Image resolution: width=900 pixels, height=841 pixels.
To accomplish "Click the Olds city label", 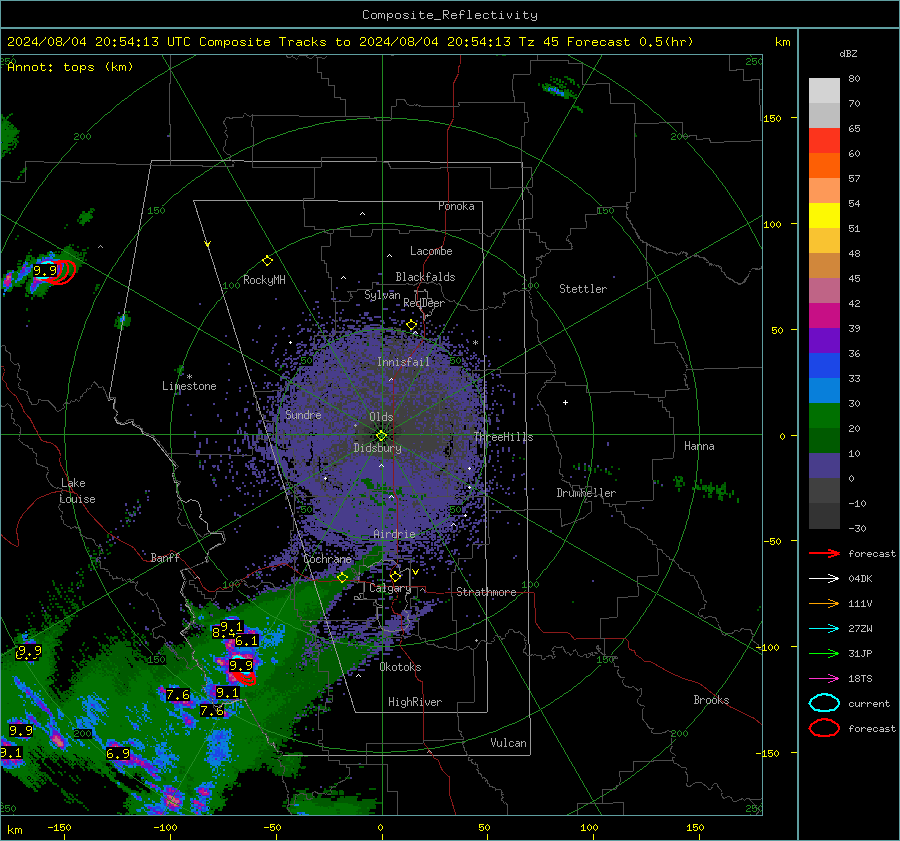I will point(381,417).
